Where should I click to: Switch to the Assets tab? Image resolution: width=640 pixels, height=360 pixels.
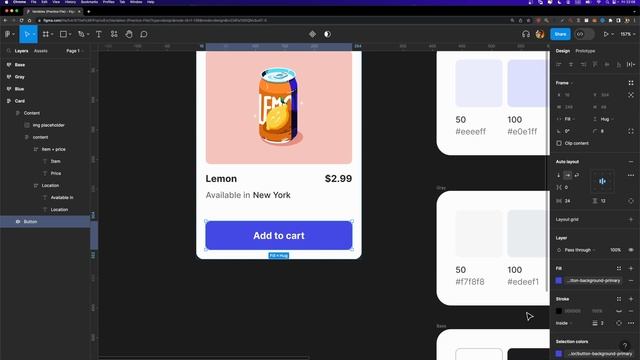41,51
